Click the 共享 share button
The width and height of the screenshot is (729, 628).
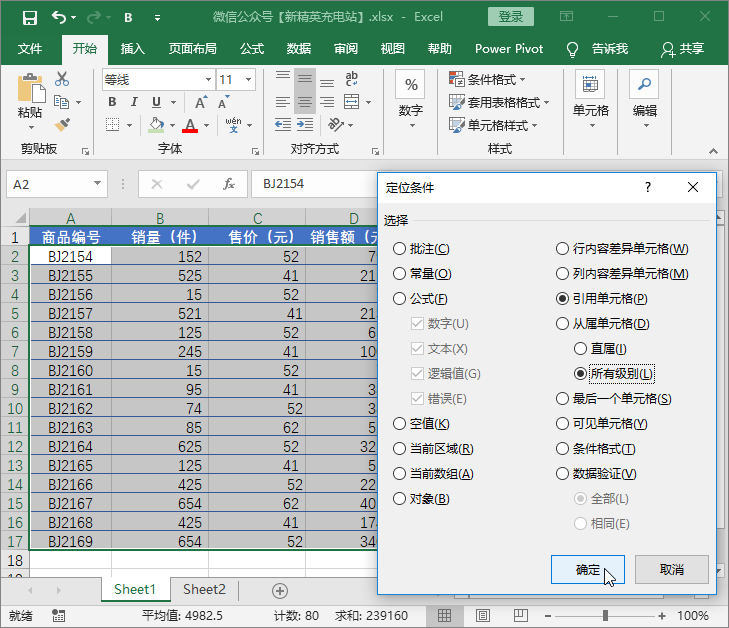683,49
